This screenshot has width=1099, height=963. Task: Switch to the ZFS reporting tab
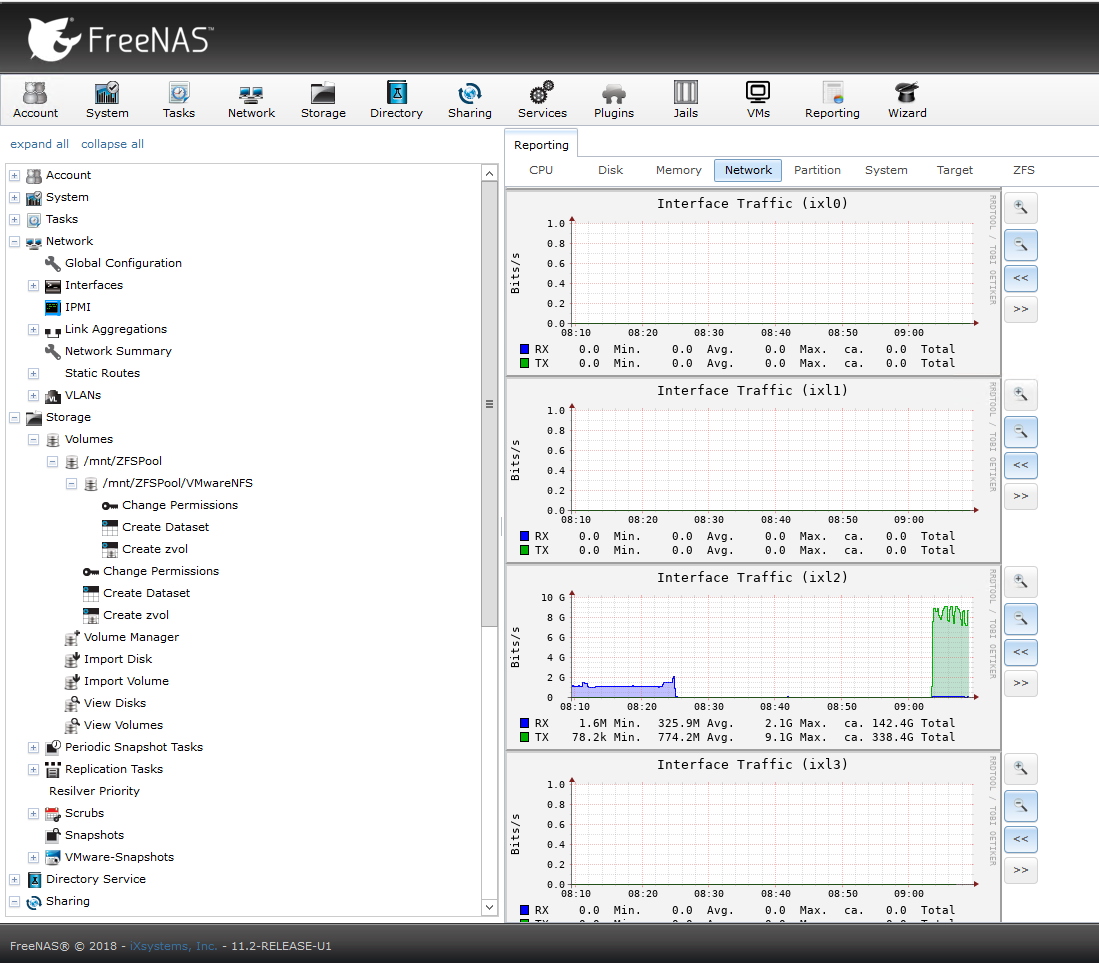pos(1023,170)
